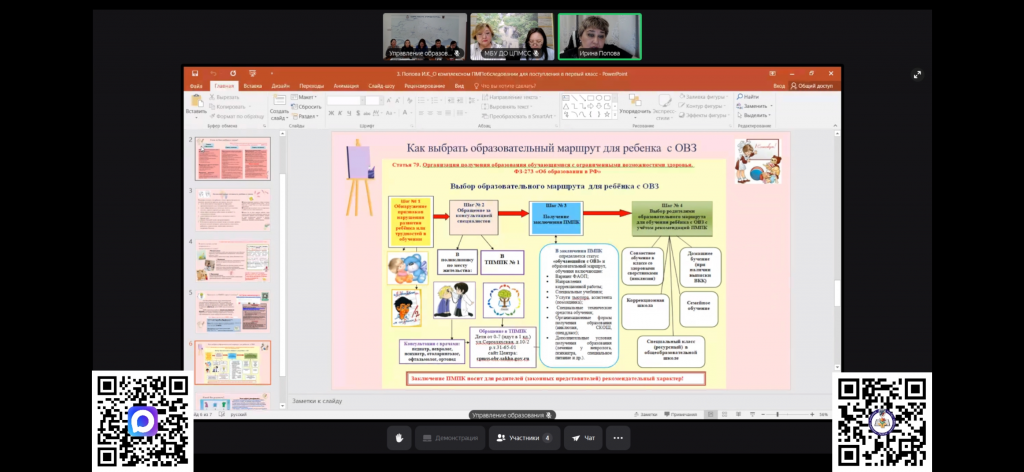1024x472 pixels.
Task: Open the three-dots more options menu
Action: tap(618, 438)
